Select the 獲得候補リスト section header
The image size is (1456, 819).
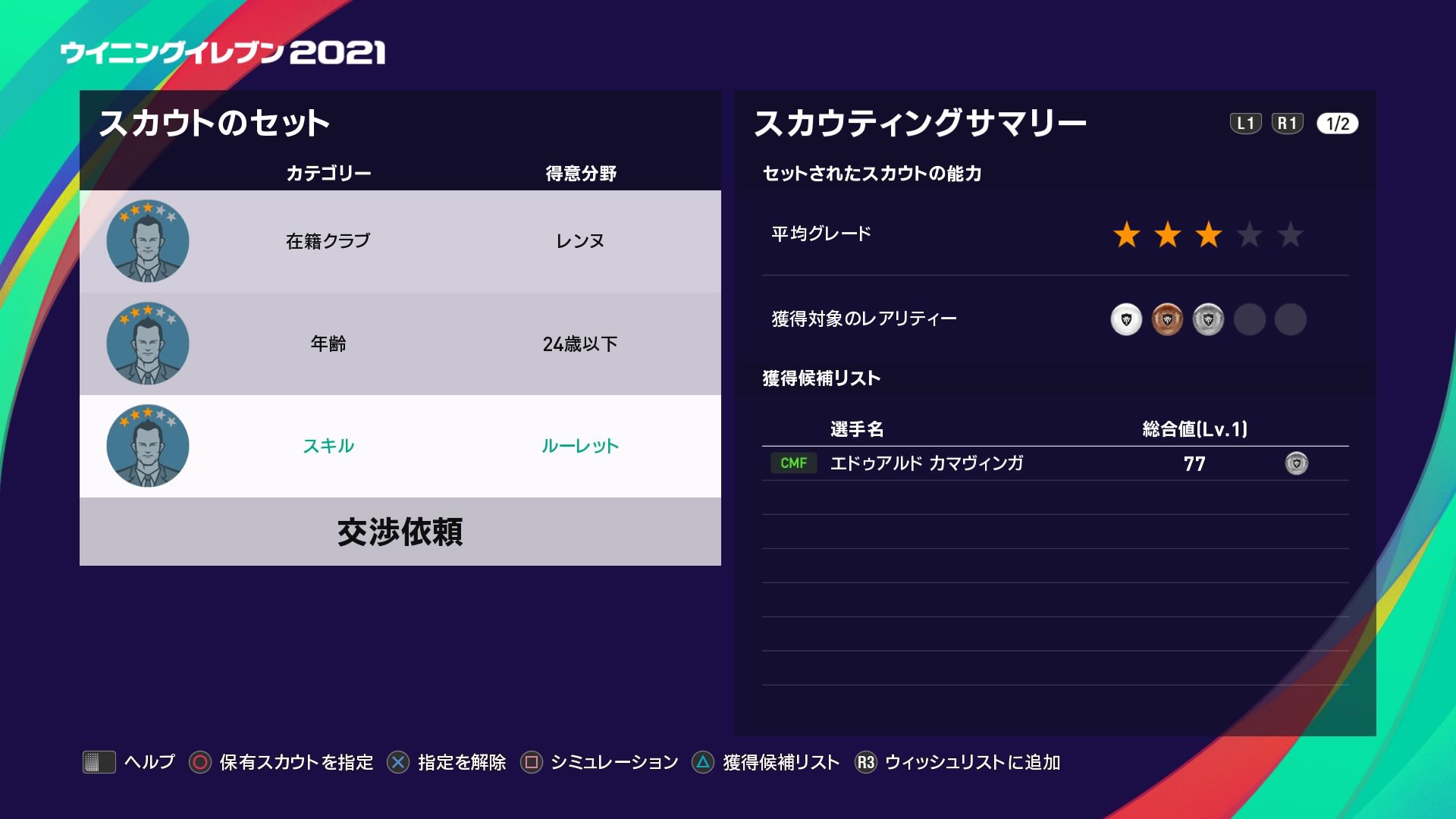pyautogui.click(x=821, y=378)
